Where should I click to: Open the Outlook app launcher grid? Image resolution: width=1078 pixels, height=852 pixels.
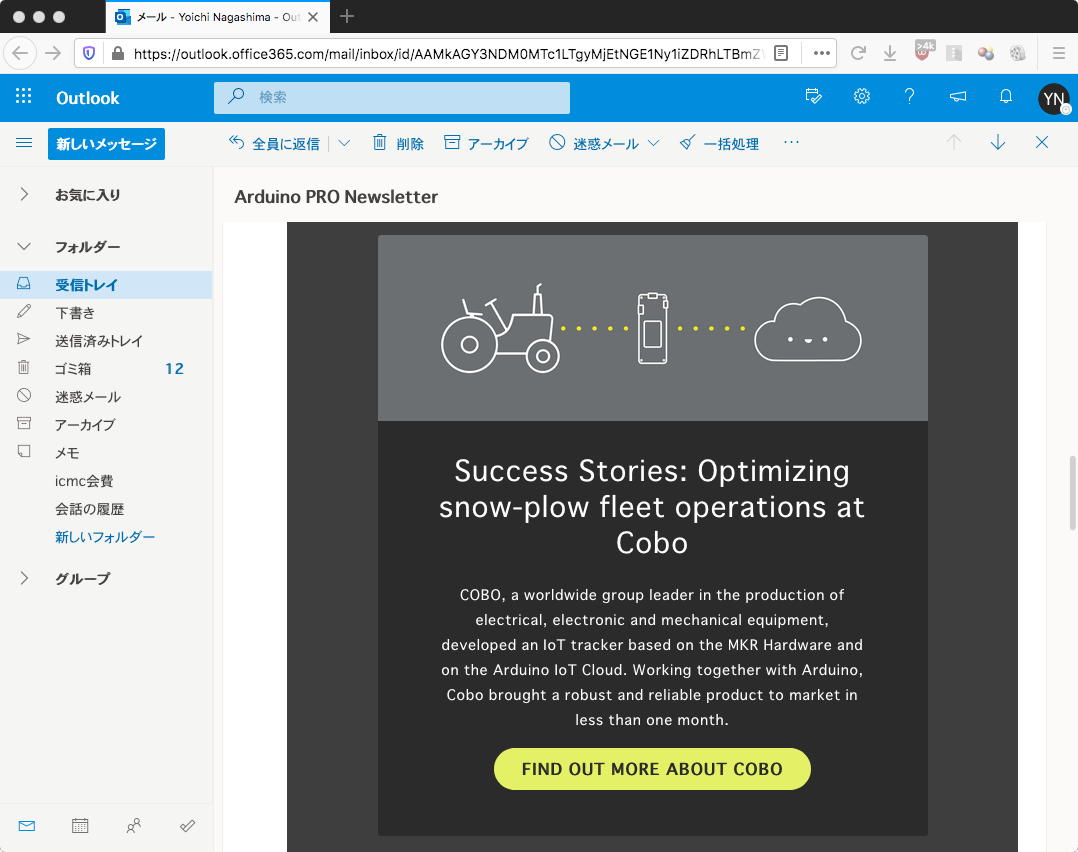click(24, 97)
